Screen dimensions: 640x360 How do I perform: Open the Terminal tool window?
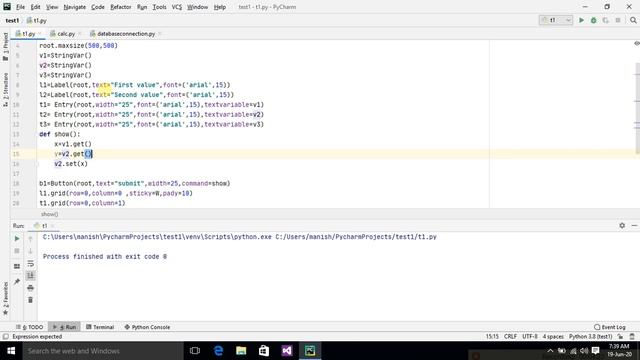100,327
